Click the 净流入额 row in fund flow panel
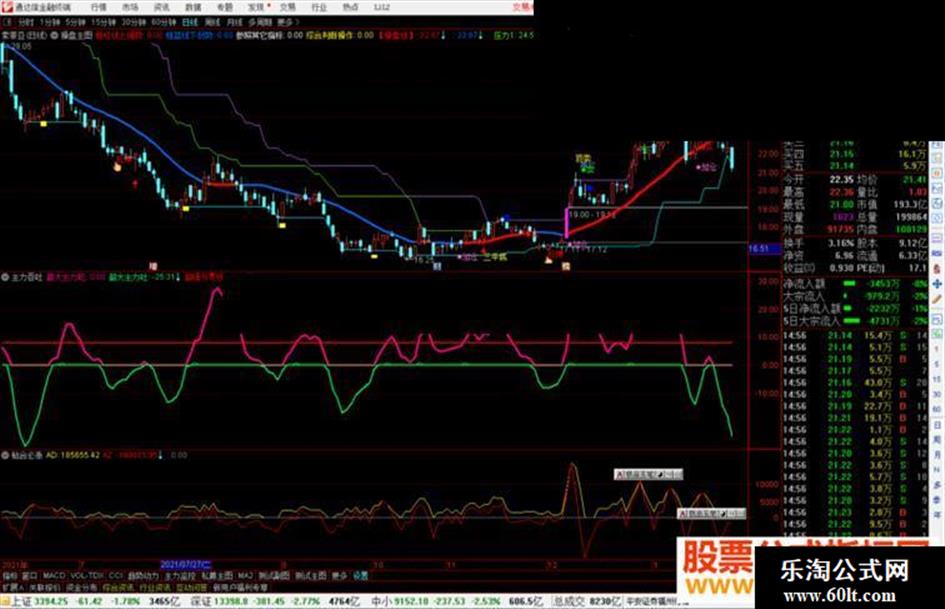Image resolution: width=945 pixels, height=609 pixels. tap(855, 283)
